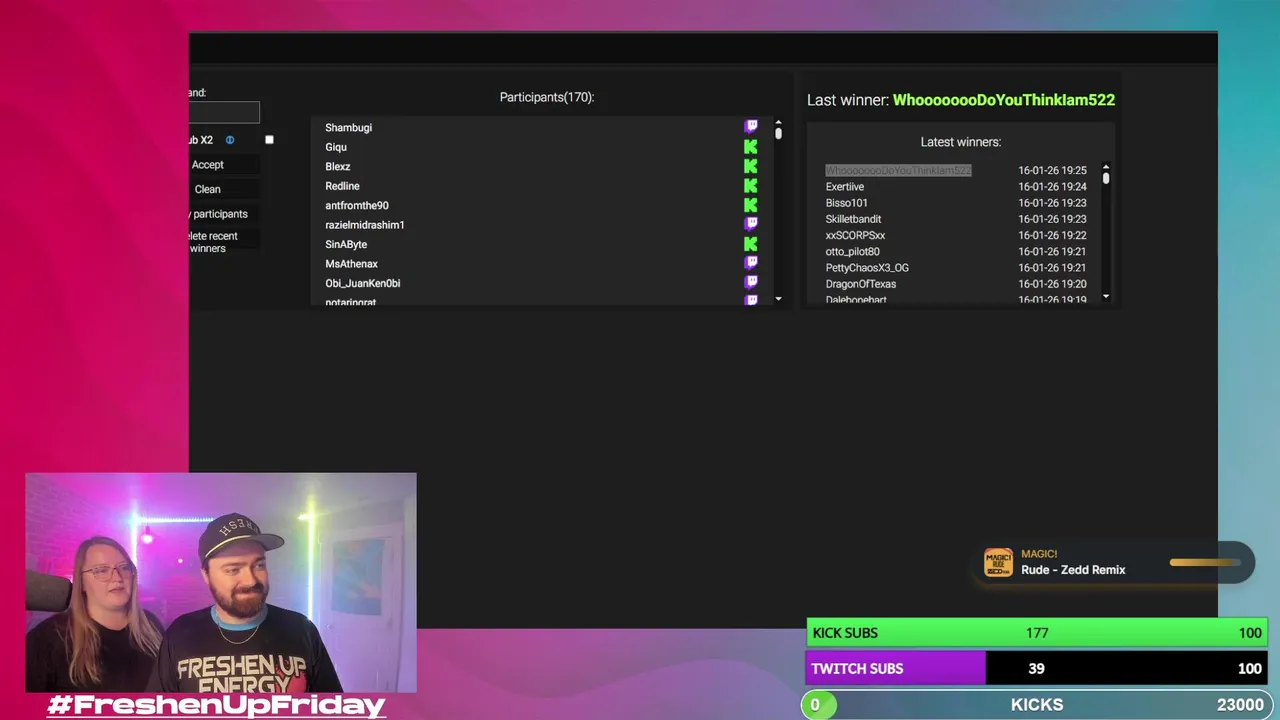The image size is (1280, 720).
Task: Select winner xxSCORPSxx
Action: [855, 235]
